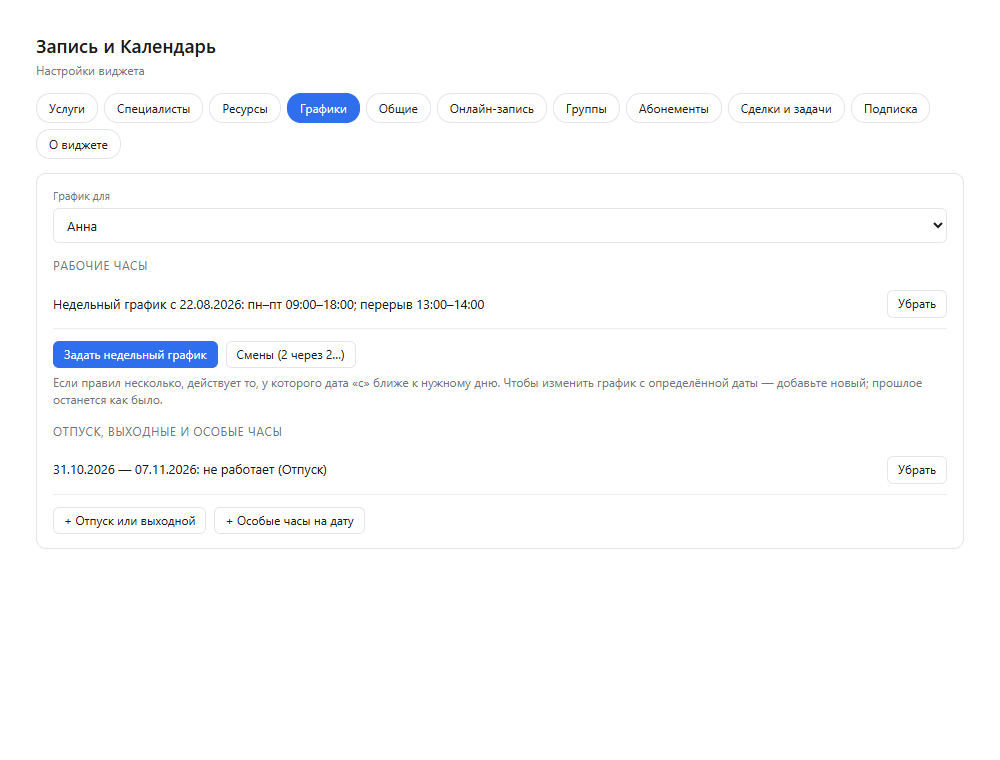
Task: Add a vacation or day off
Action: (129, 521)
